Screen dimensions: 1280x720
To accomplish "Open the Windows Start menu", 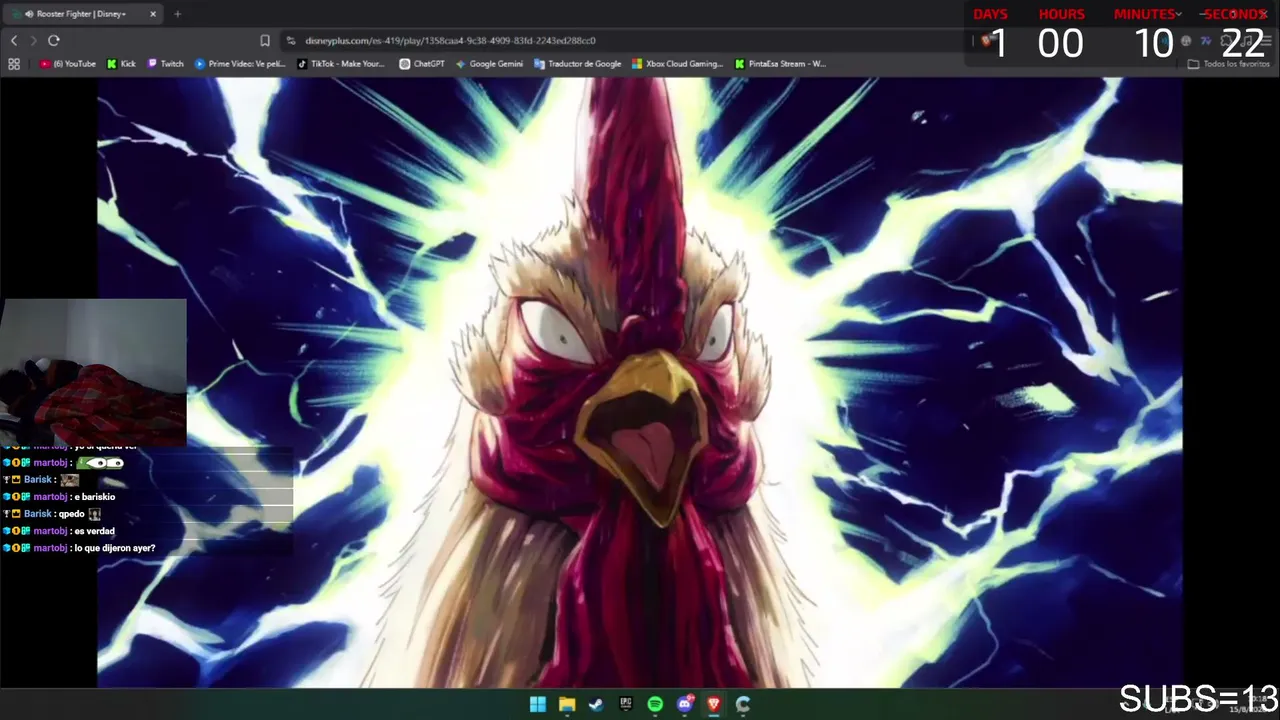I will point(538,704).
